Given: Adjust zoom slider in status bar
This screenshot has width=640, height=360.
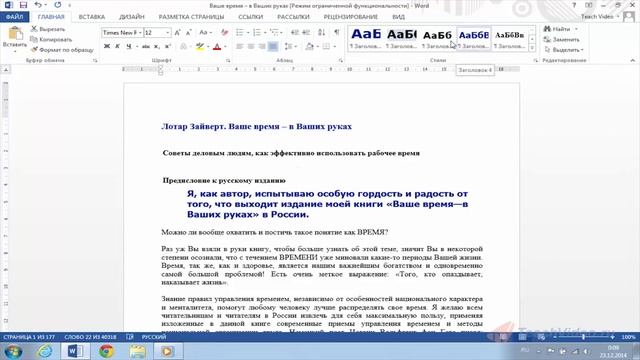Looking at the screenshot, I should [x=584, y=337].
